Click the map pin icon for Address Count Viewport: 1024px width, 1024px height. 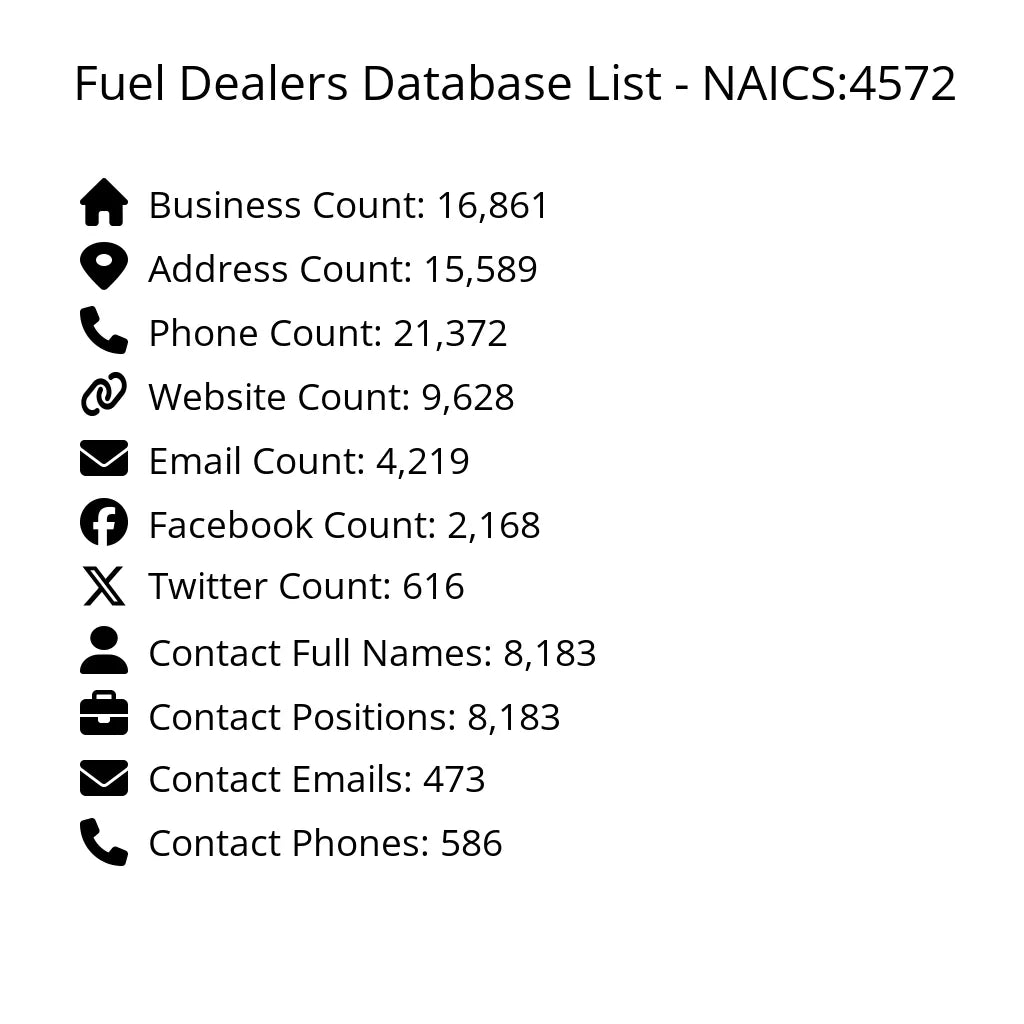[x=104, y=267]
